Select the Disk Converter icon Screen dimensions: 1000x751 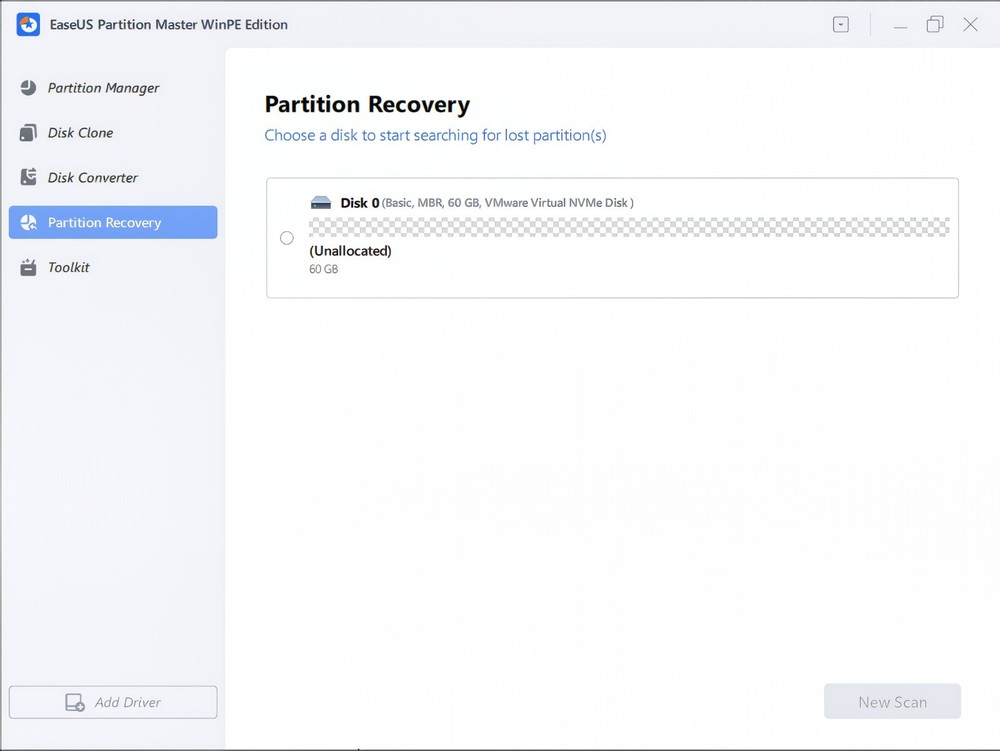(30, 177)
